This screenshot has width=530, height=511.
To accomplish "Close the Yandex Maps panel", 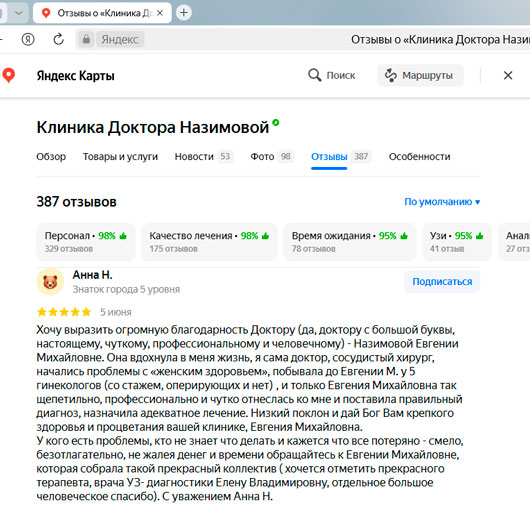I will 508,75.
